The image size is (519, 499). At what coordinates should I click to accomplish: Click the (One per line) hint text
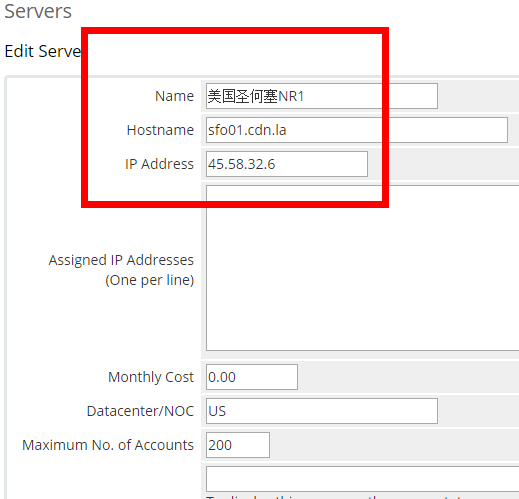click(x=150, y=280)
